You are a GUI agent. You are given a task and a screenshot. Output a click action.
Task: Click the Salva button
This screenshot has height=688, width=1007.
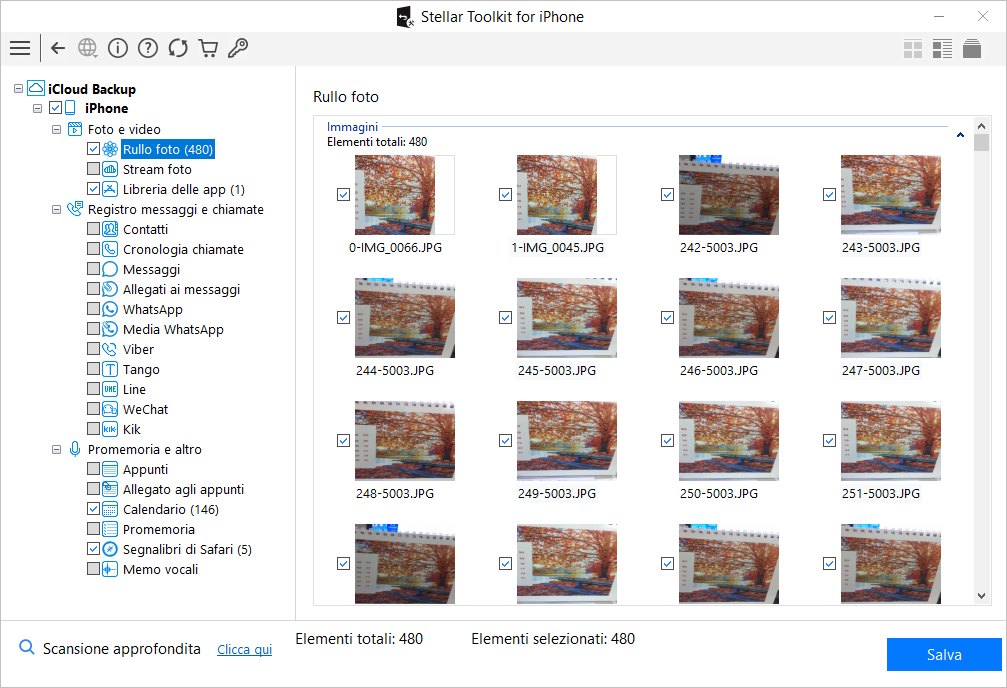coord(944,655)
